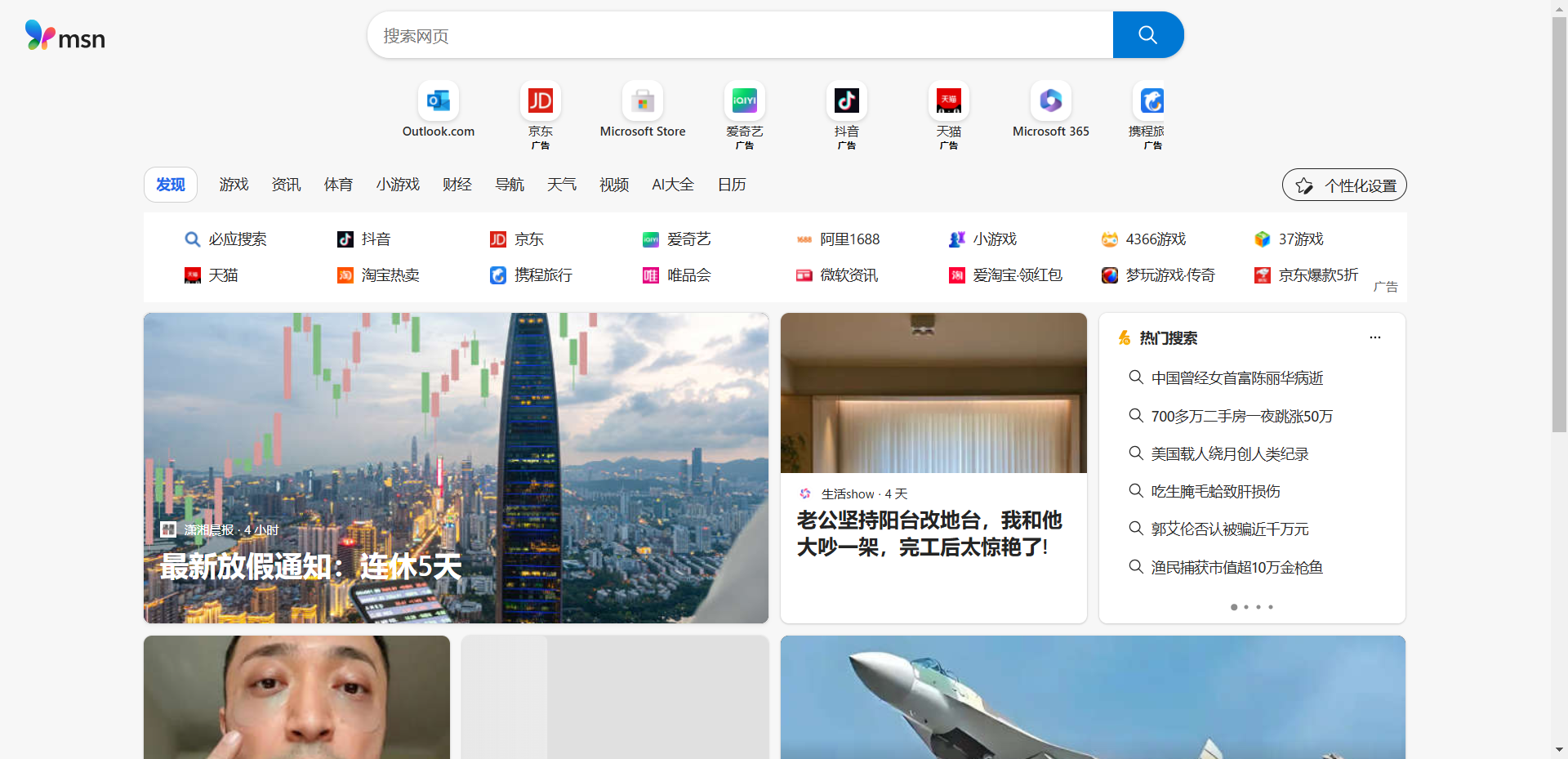Image resolution: width=1568 pixels, height=759 pixels.
Task: Open the Microsoft 365 icon
Action: coord(1050,100)
